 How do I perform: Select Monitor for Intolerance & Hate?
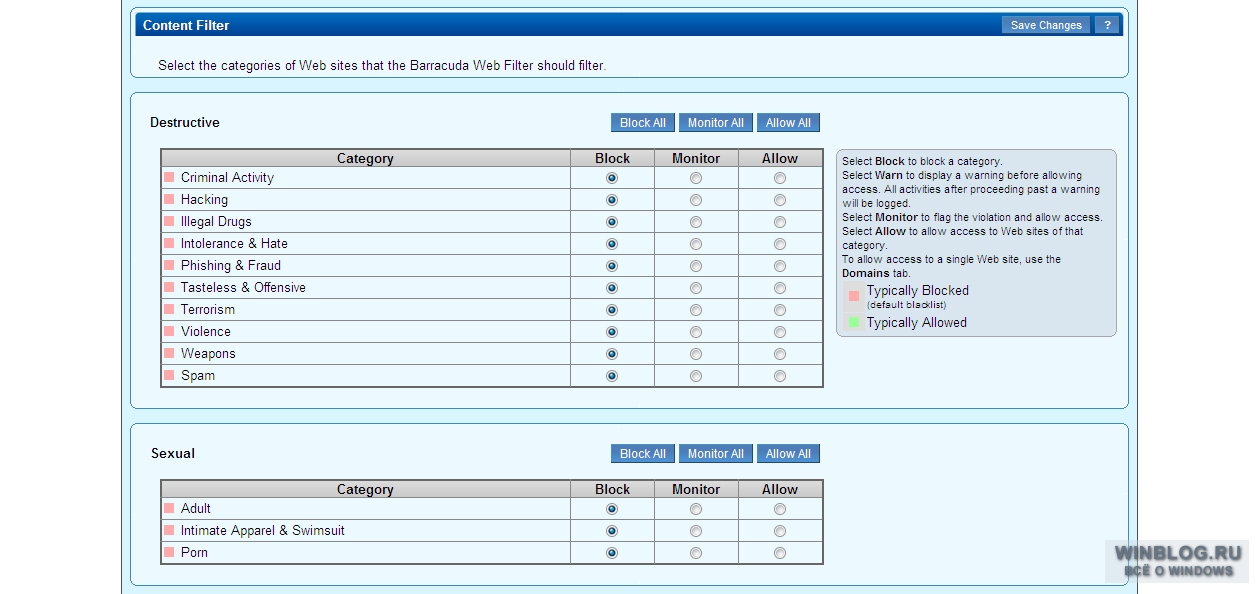[x=696, y=244]
